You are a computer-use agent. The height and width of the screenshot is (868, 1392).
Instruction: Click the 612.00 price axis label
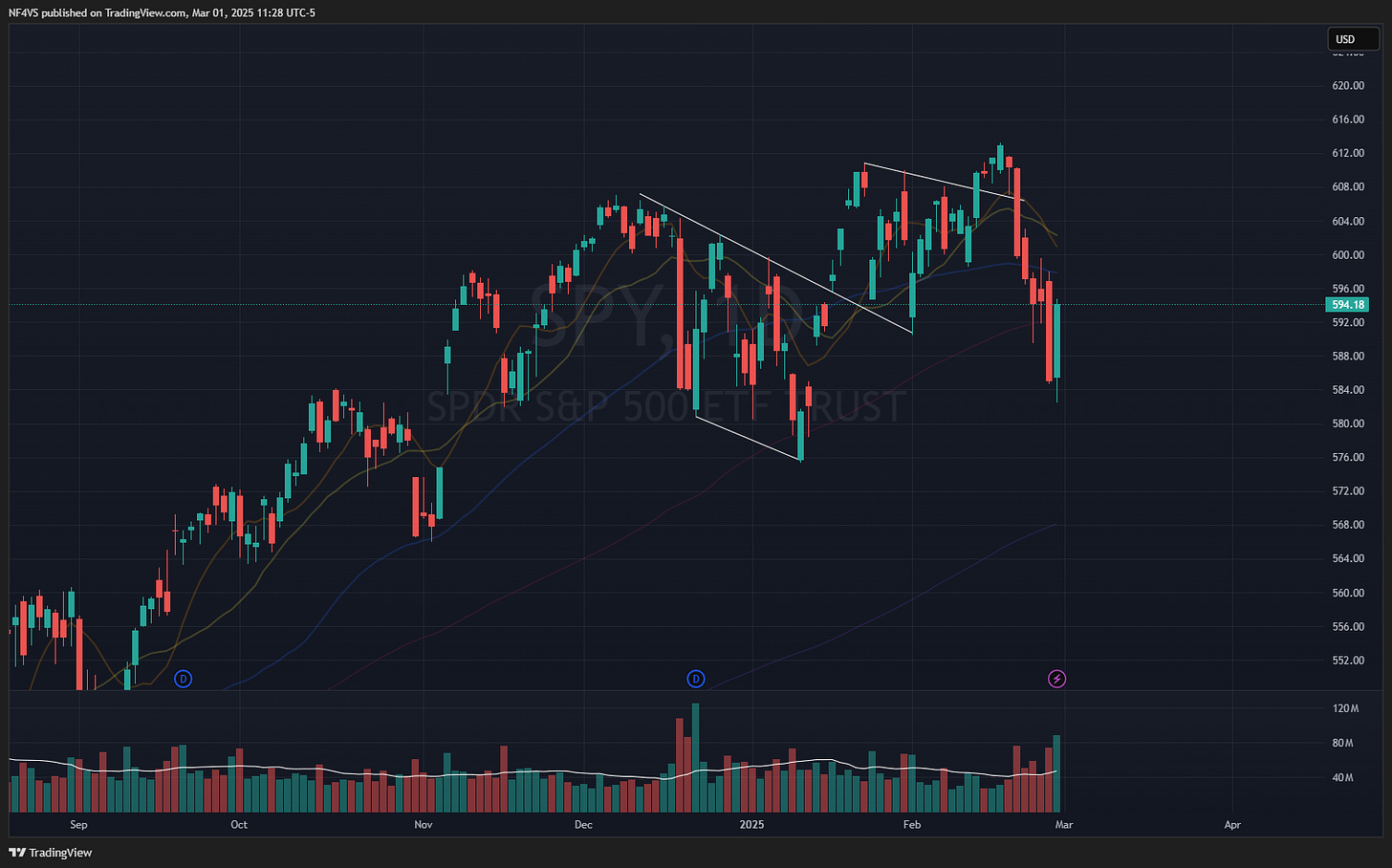(1348, 154)
